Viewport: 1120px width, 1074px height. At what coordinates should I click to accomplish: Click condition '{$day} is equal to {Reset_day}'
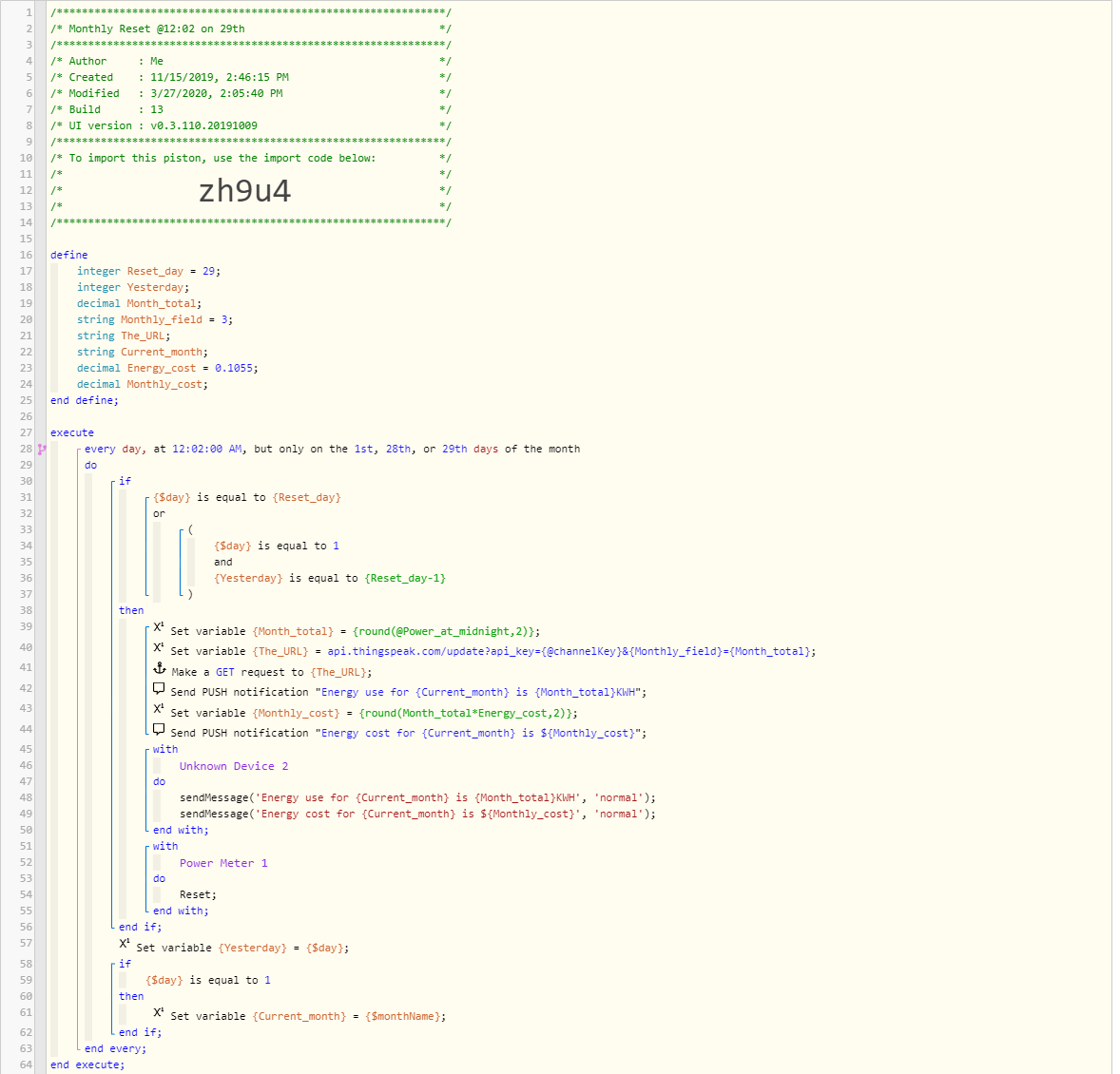point(247,498)
